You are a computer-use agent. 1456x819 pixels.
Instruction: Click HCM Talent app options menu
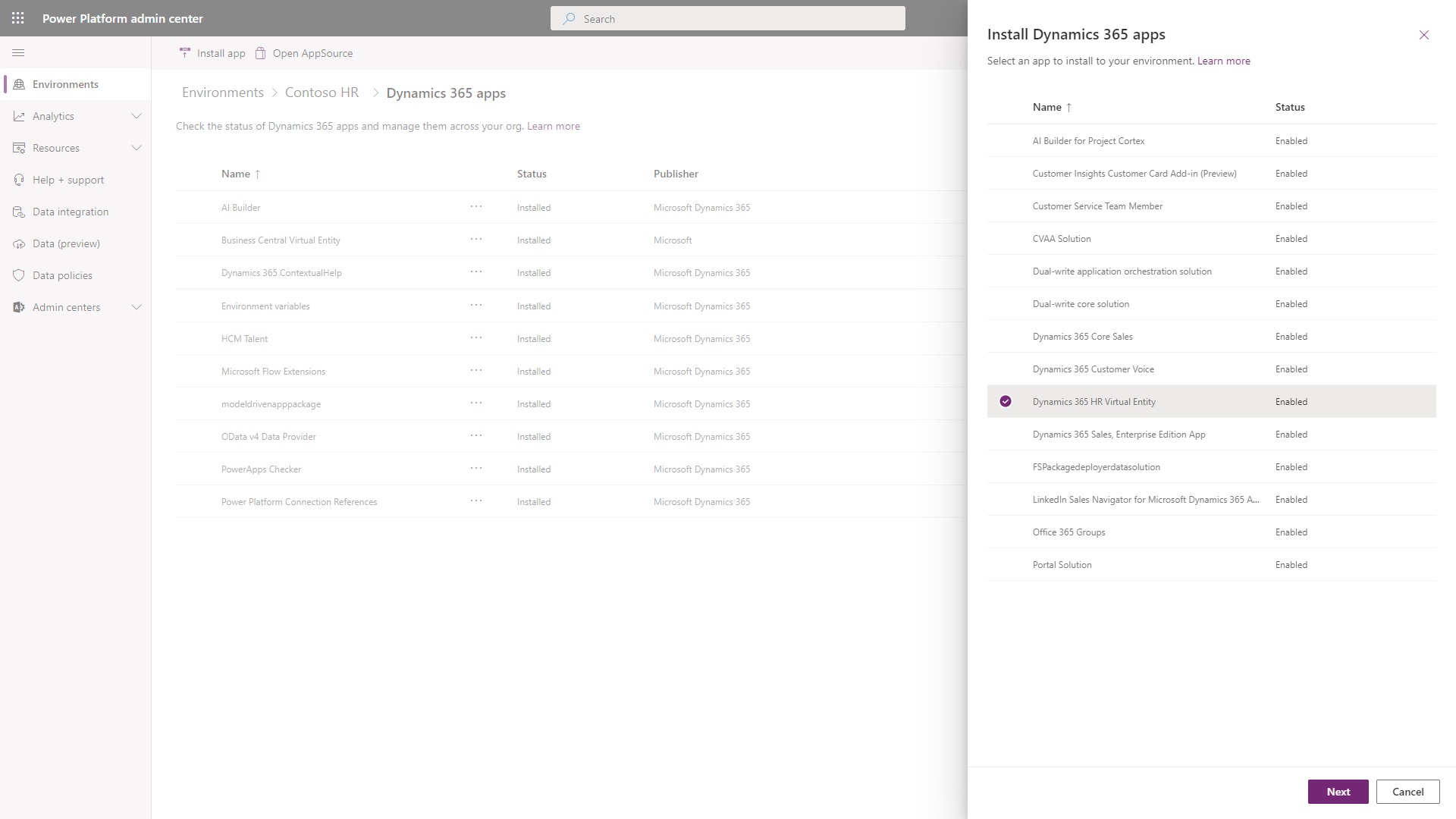476,338
